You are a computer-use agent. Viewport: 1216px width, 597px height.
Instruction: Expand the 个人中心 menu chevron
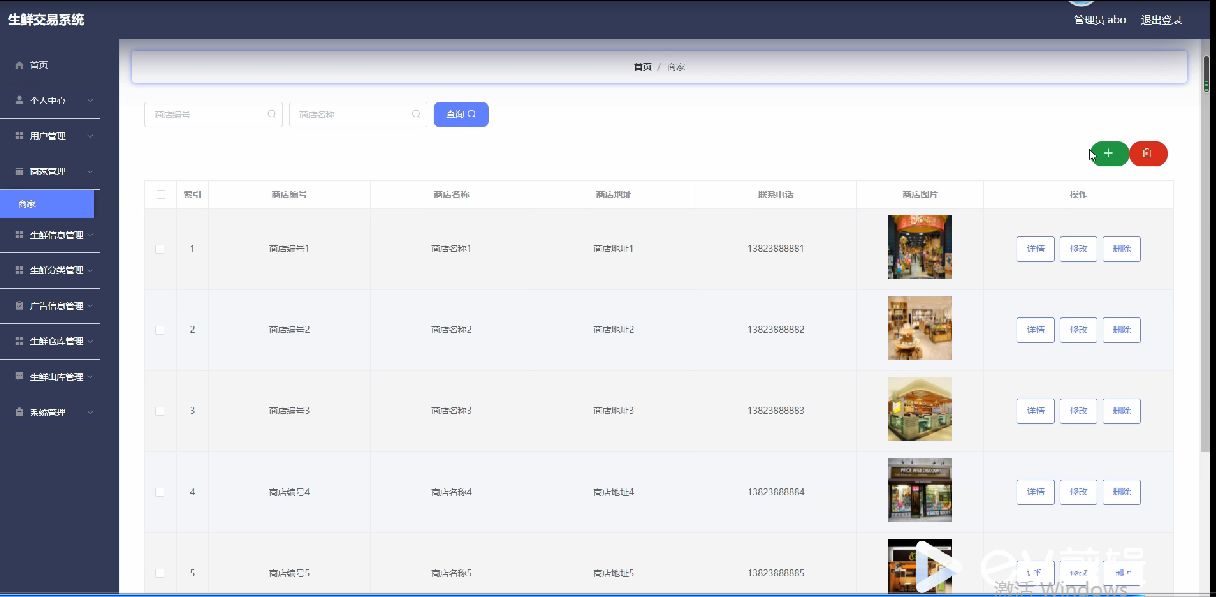pos(90,100)
